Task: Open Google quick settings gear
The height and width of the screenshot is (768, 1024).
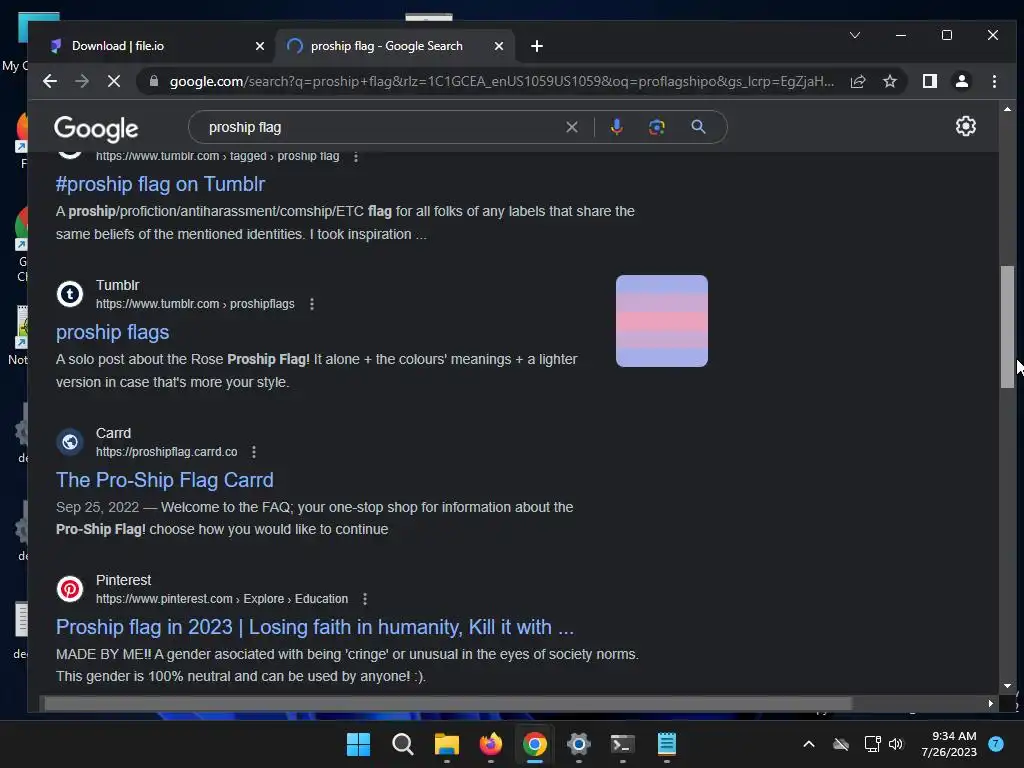Action: (x=965, y=126)
